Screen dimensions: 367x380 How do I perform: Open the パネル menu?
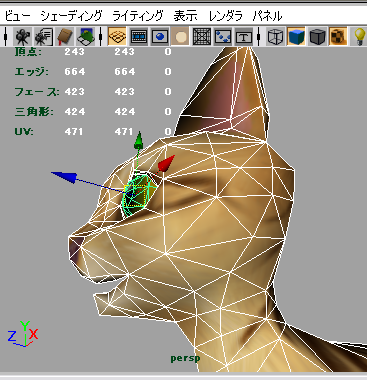coord(267,16)
